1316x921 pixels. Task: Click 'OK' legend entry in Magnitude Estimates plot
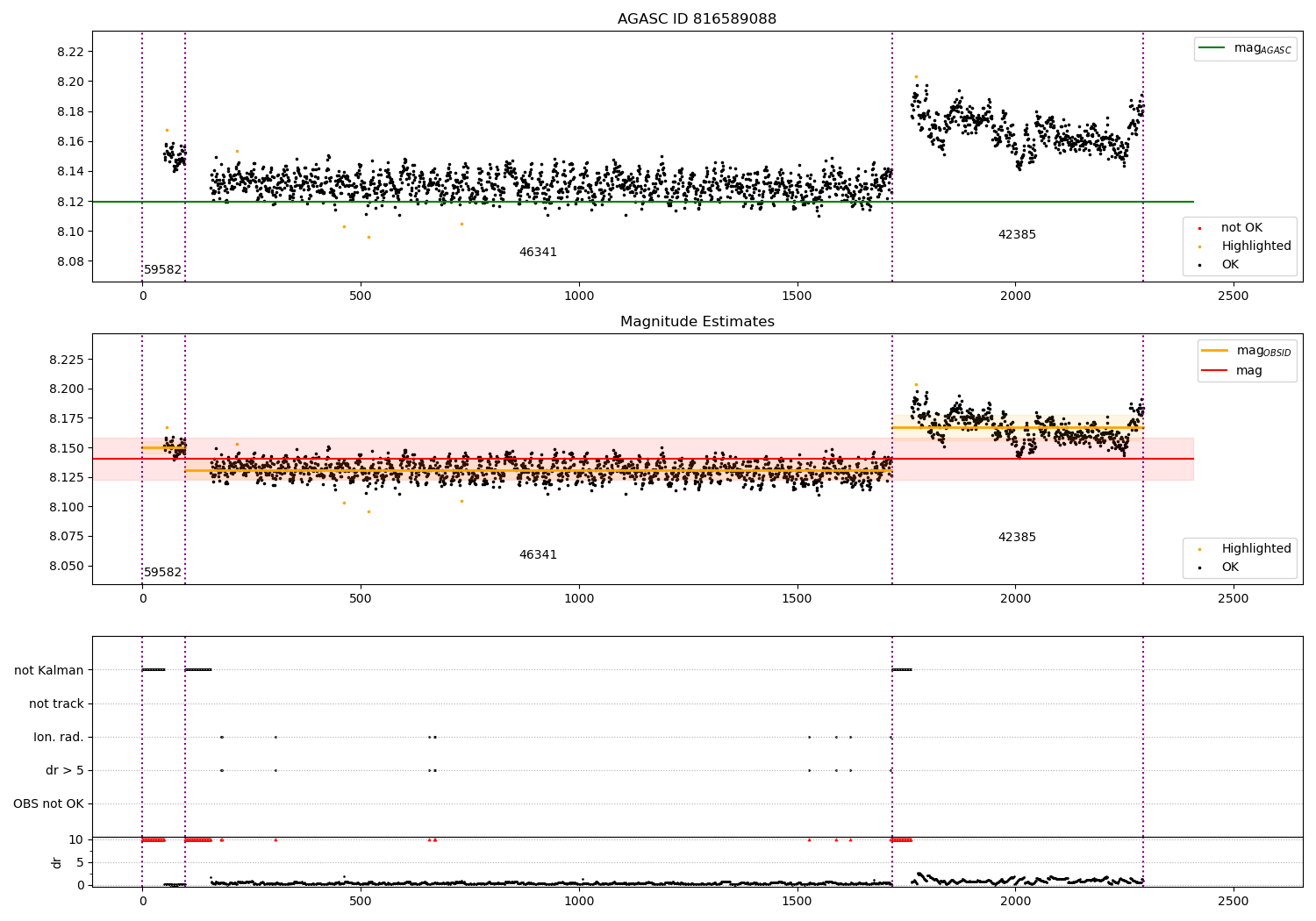(1219, 568)
